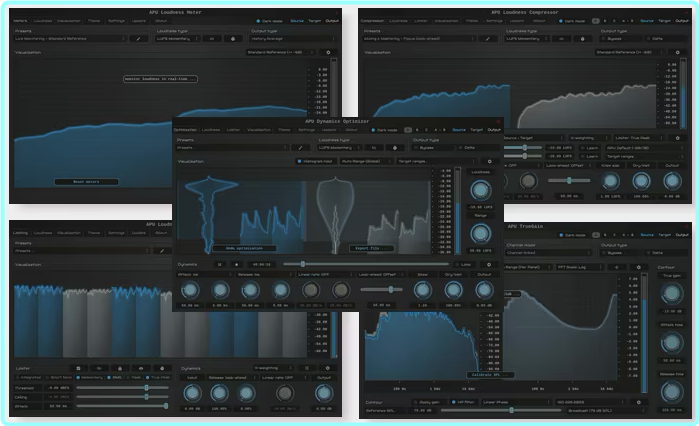
Task: Open Visualization gear settings in Loudness Compressor
Action: pyautogui.click(x=678, y=52)
